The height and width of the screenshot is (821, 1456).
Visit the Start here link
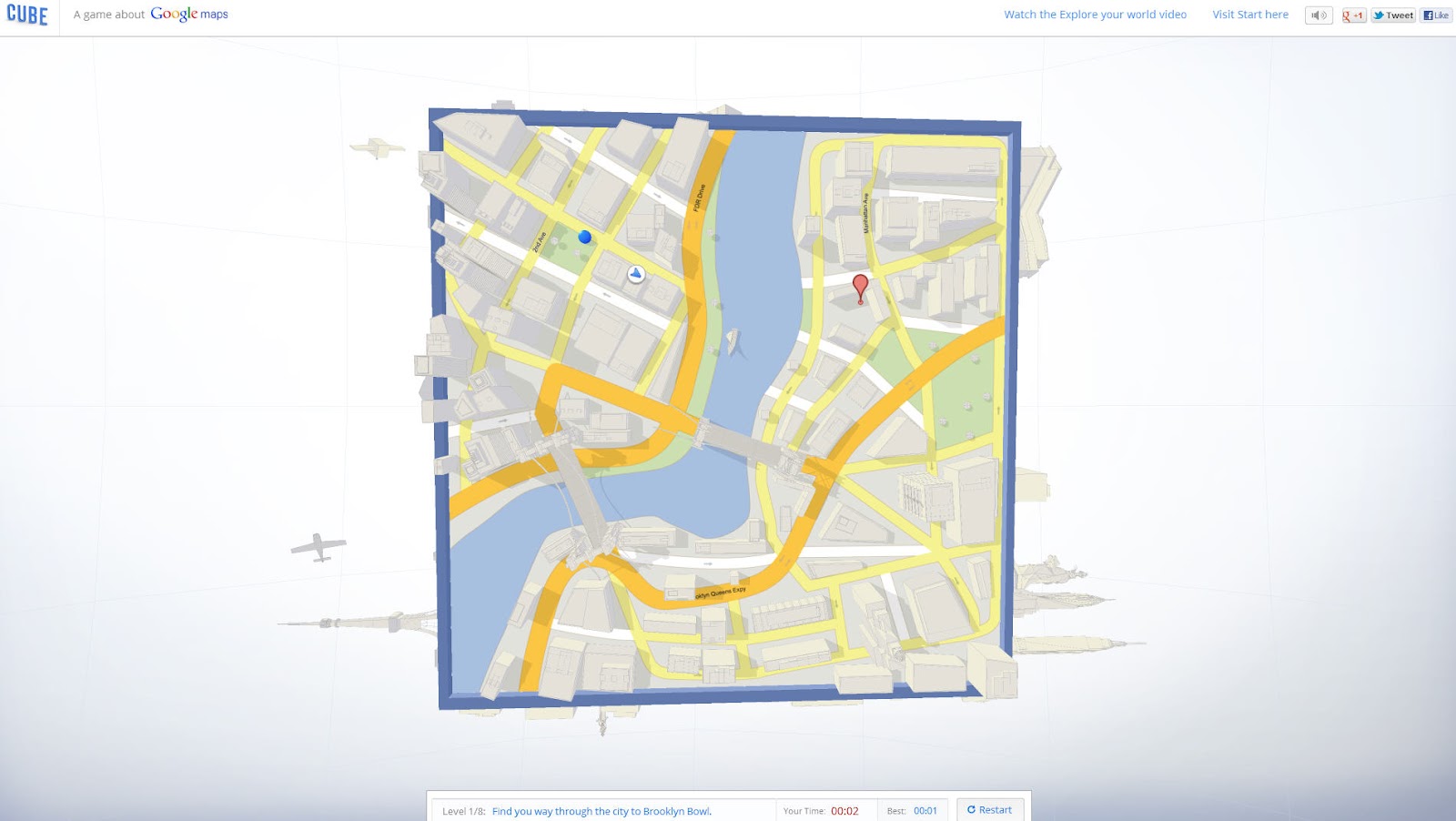pos(1249,15)
